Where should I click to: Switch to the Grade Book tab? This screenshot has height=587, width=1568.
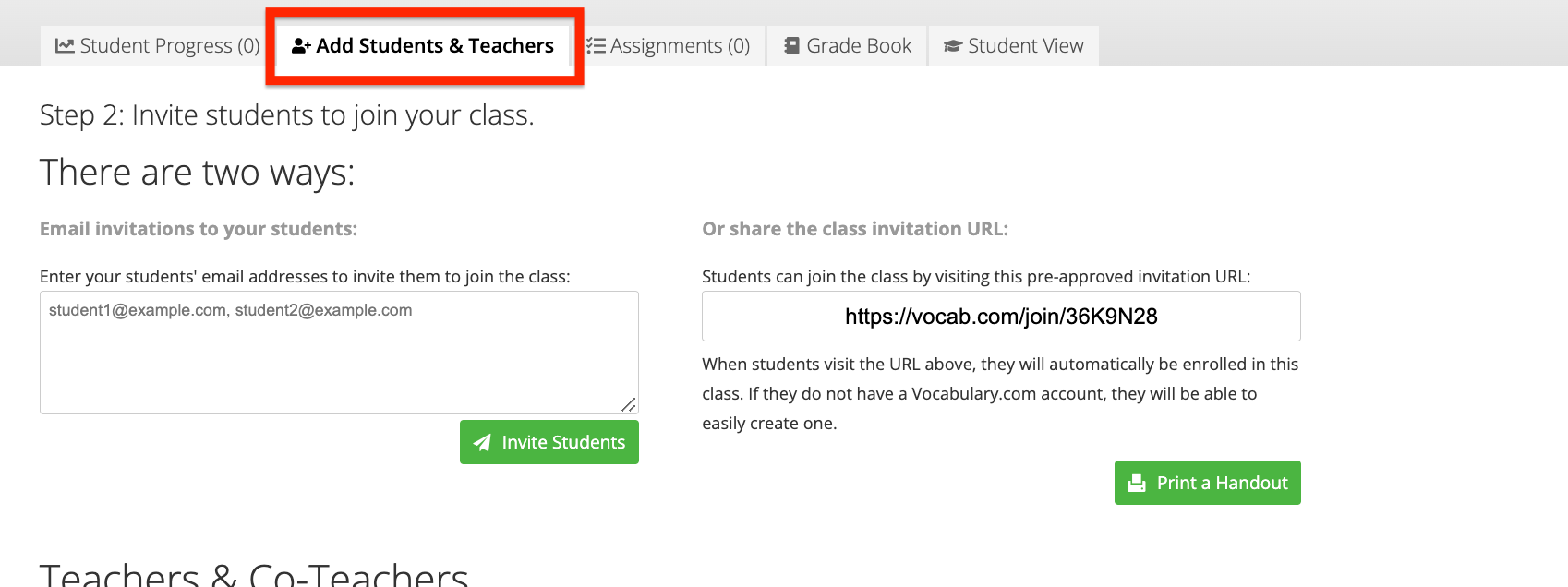tap(846, 44)
